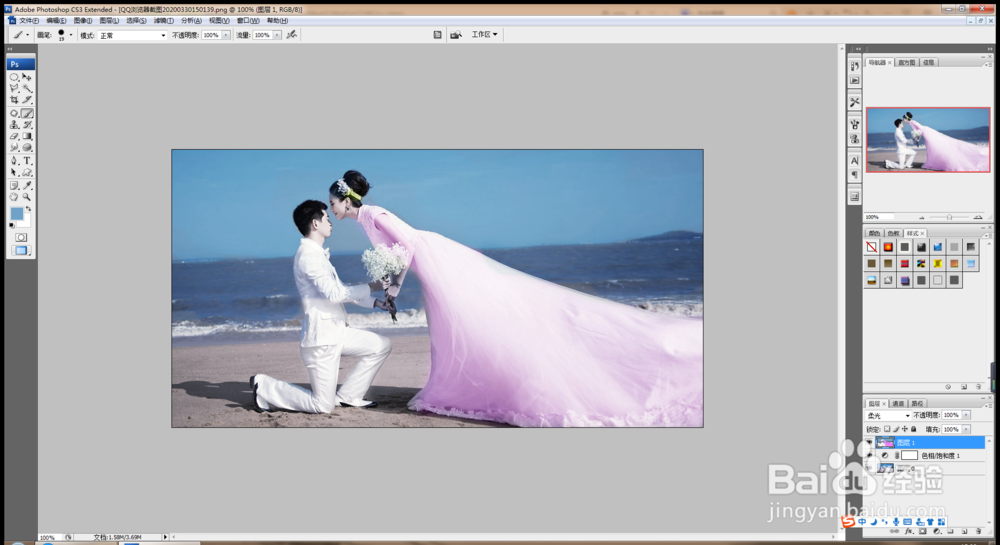Select the Pen tool
This screenshot has height=545, width=1000.
pos(14,161)
